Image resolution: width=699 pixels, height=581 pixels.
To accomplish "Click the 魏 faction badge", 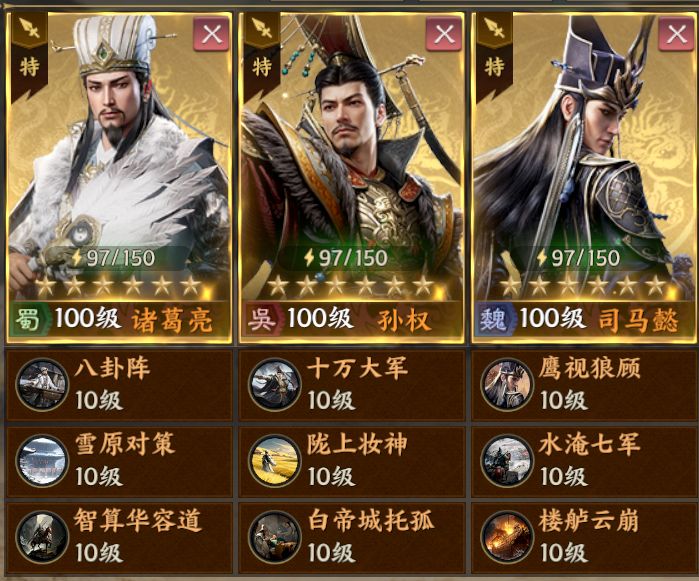I will pyautogui.click(x=493, y=320).
